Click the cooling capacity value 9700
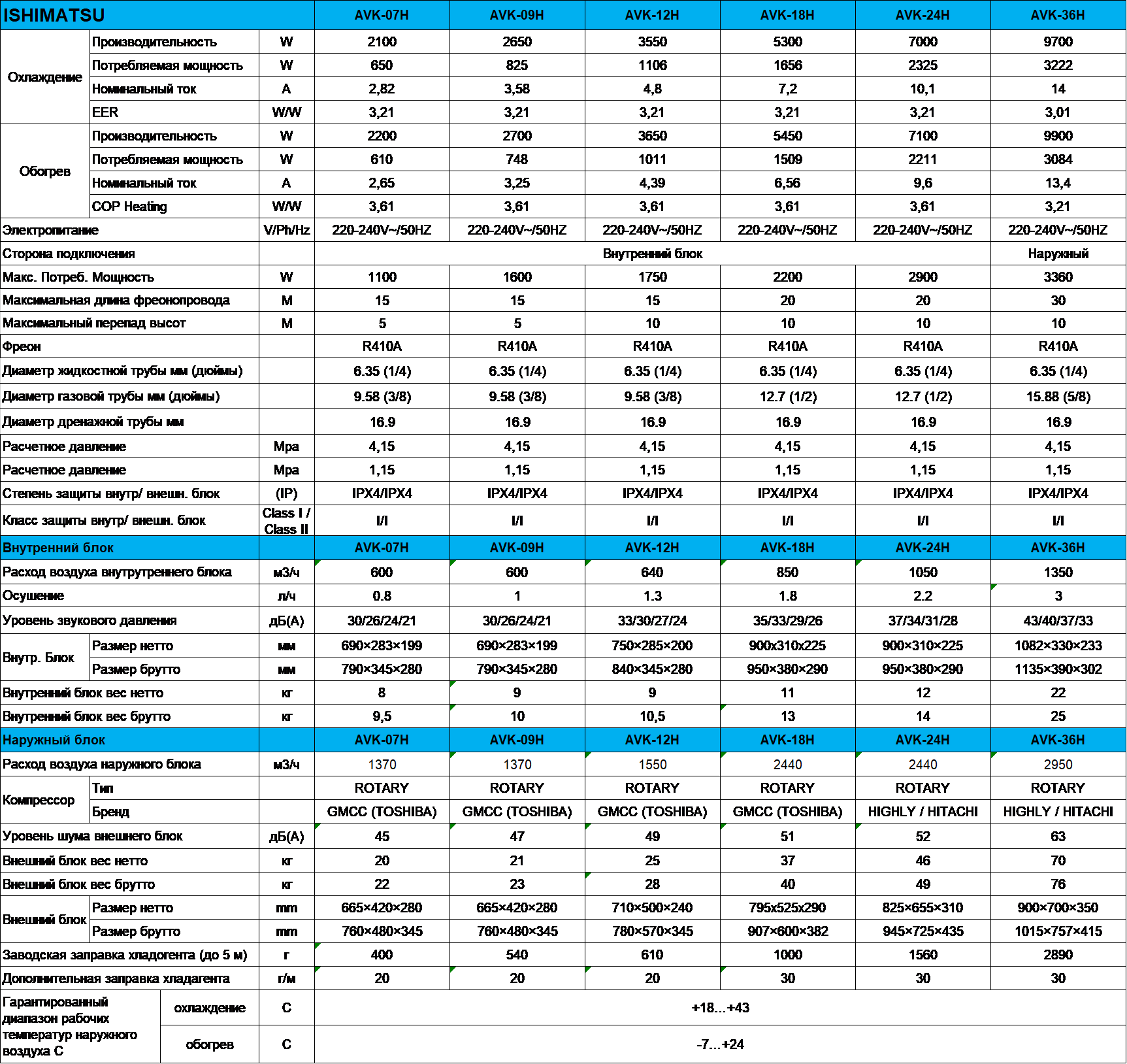 point(1058,42)
